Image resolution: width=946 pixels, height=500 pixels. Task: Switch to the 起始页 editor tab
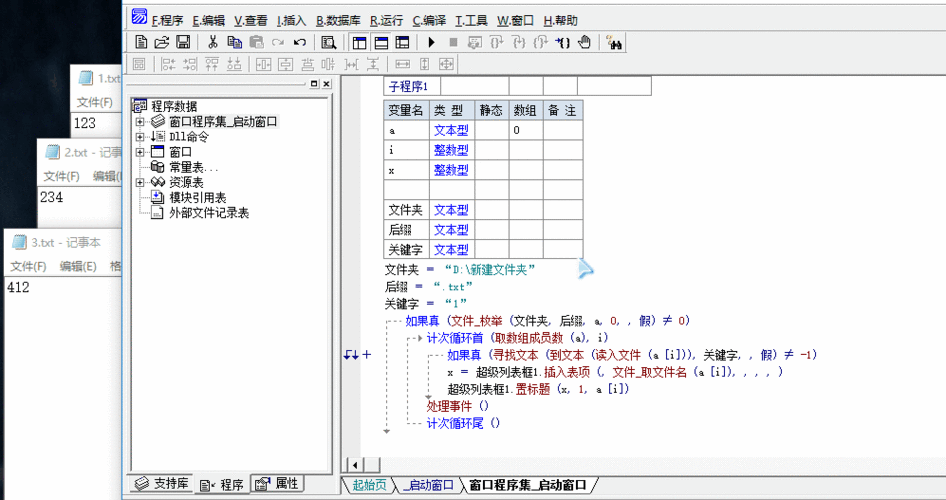[x=369, y=485]
